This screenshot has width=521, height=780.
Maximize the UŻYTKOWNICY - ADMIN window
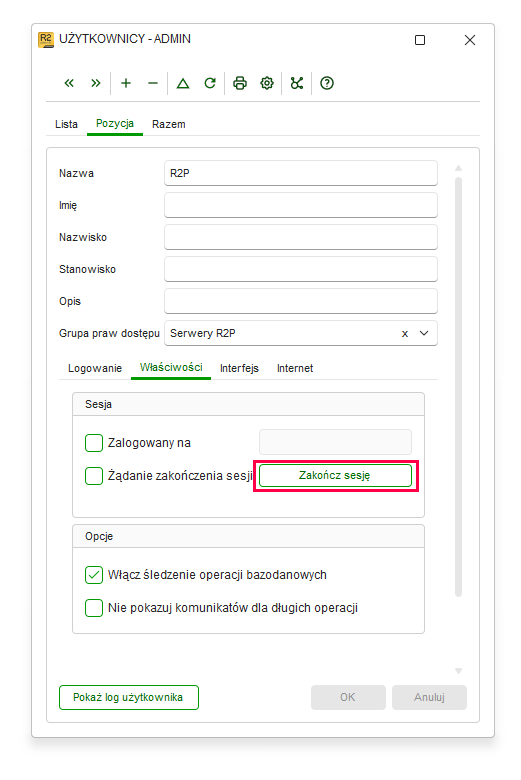click(x=420, y=40)
